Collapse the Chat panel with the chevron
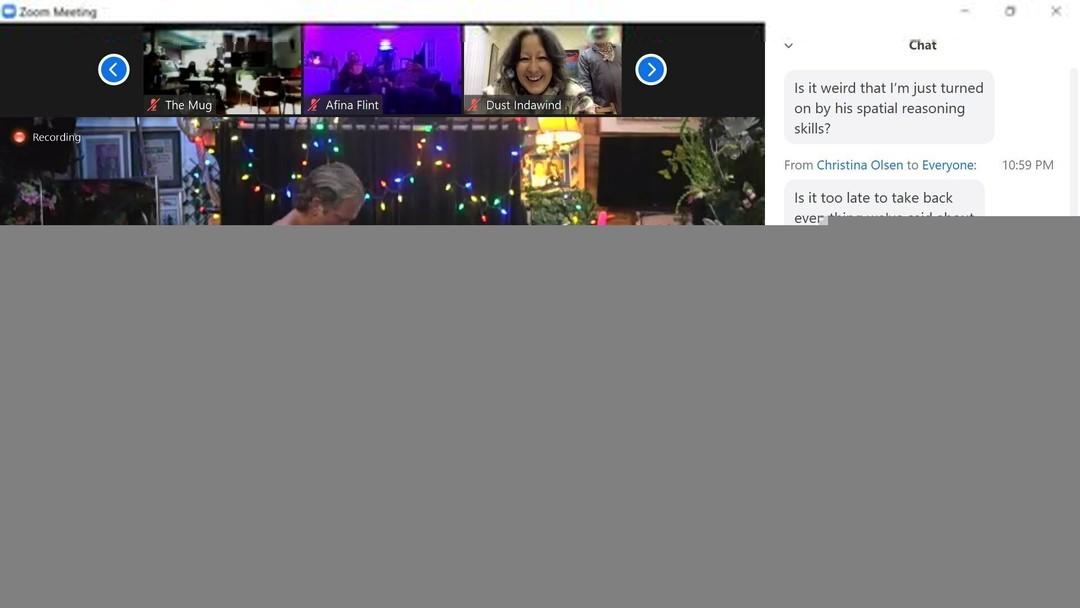This screenshot has height=608, width=1080. click(x=788, y=46)
